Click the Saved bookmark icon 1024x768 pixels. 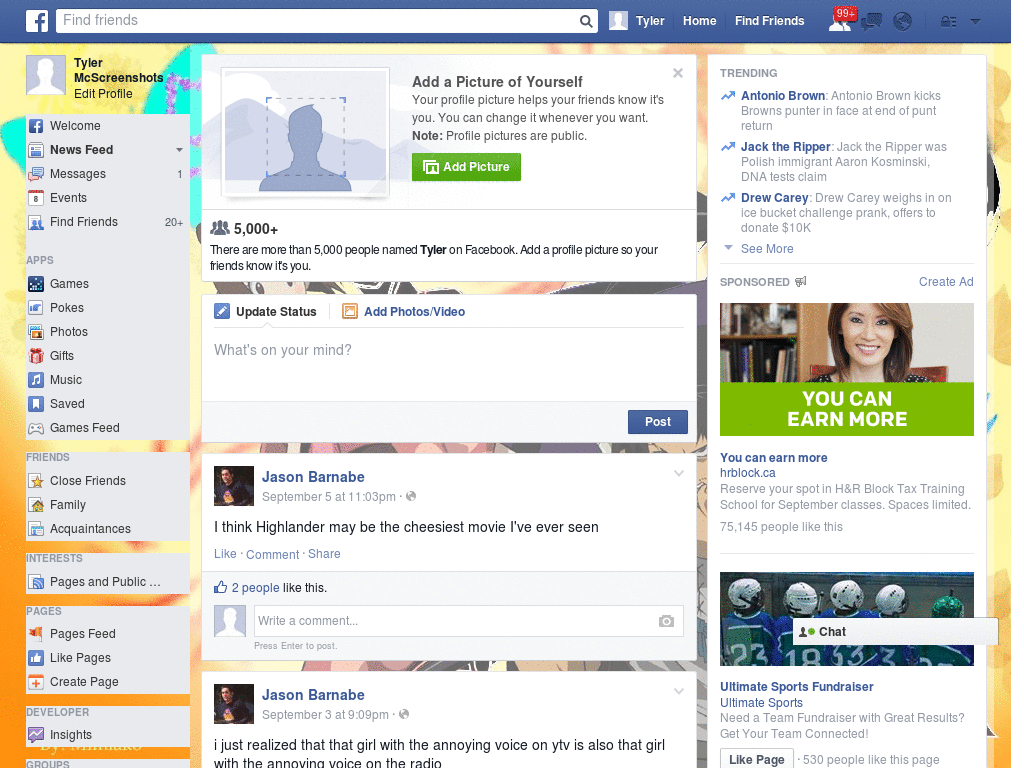click(x=36, y=404)
